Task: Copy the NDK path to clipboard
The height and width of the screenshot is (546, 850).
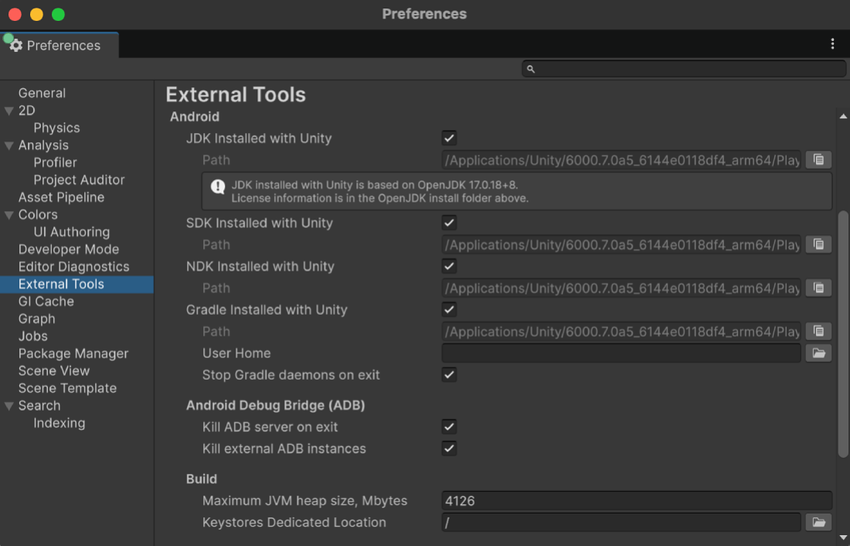Action: pos(819,288)
